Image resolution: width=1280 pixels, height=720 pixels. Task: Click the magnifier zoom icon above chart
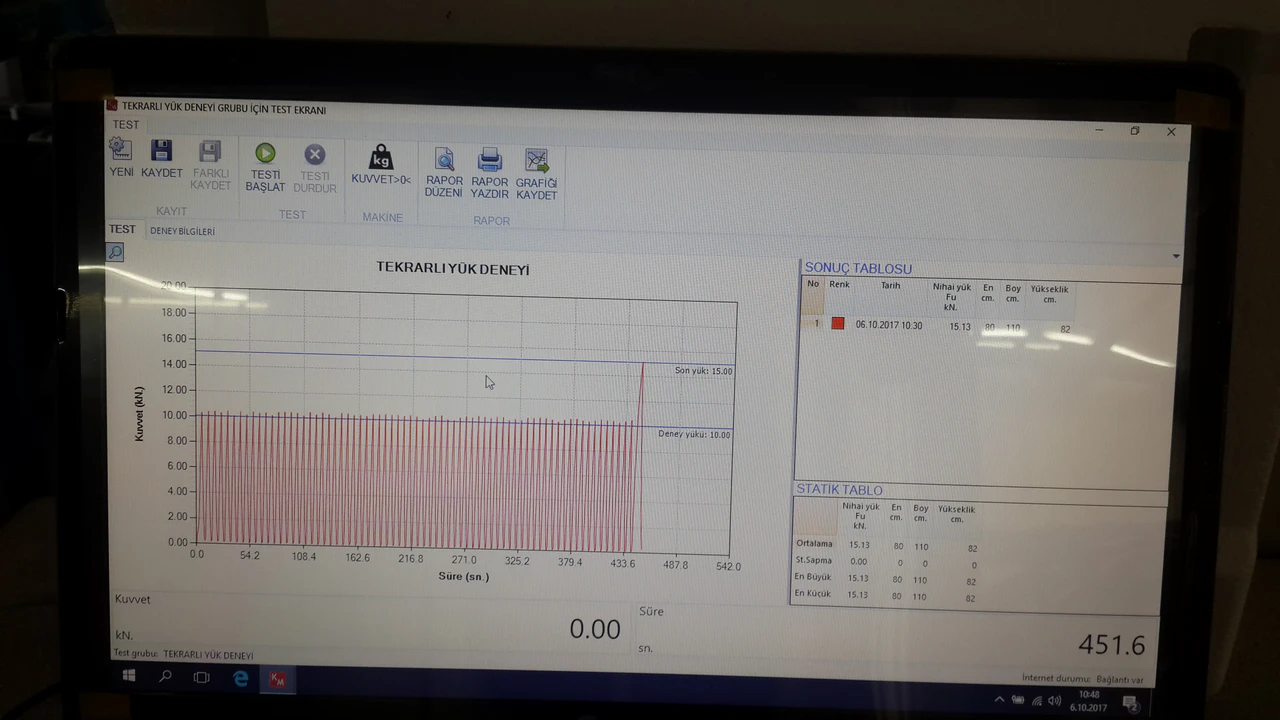click(x=116, y=253)
